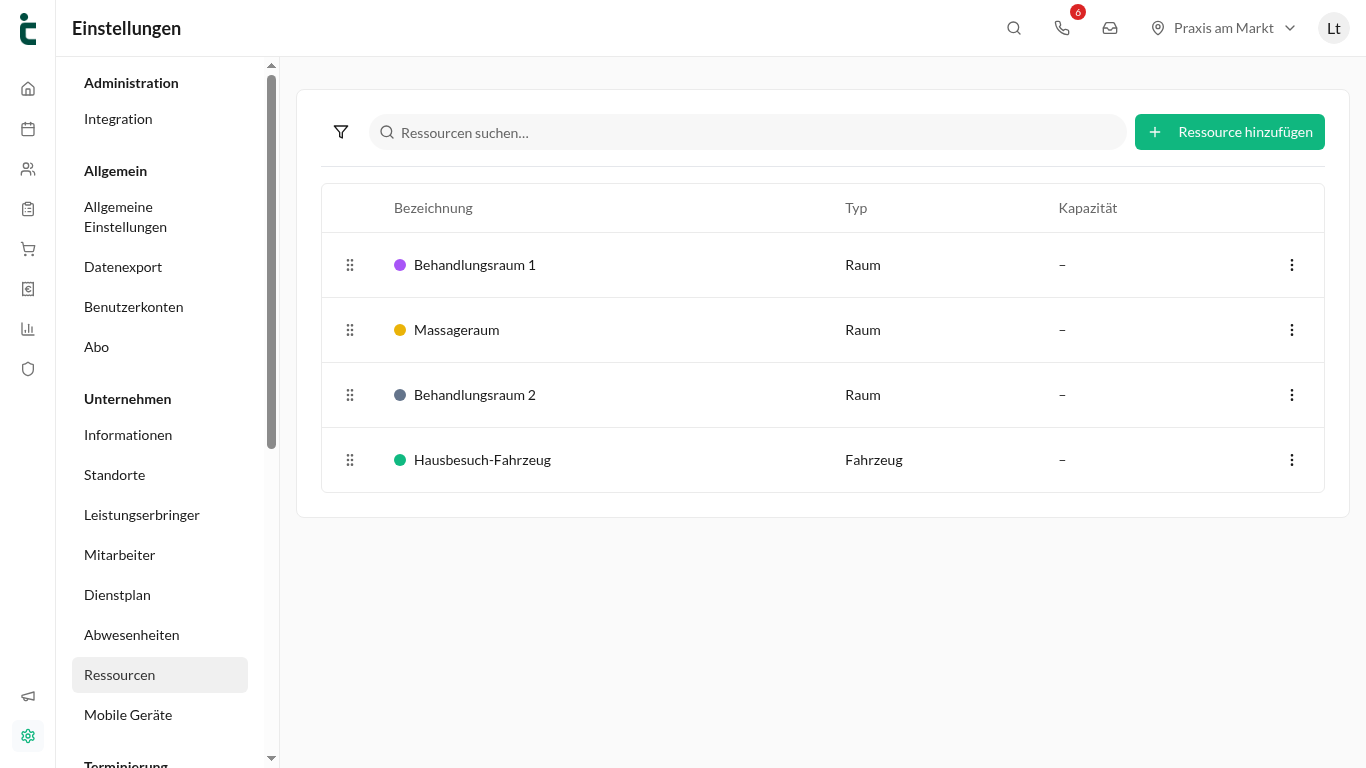1366x768 pixels.
Task: Focus the Ressourcen suchen search field
Action: coord(748,132)
